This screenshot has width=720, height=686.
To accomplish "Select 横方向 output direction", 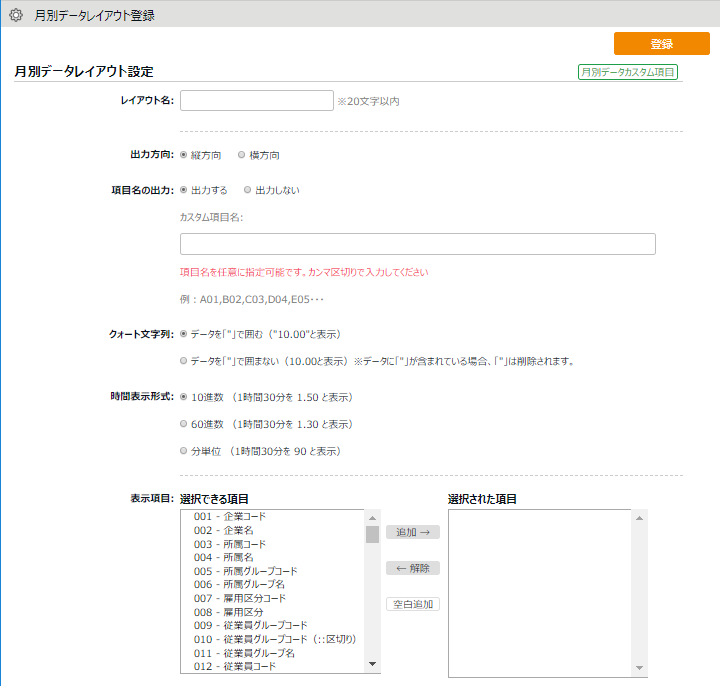I will 242,155.
